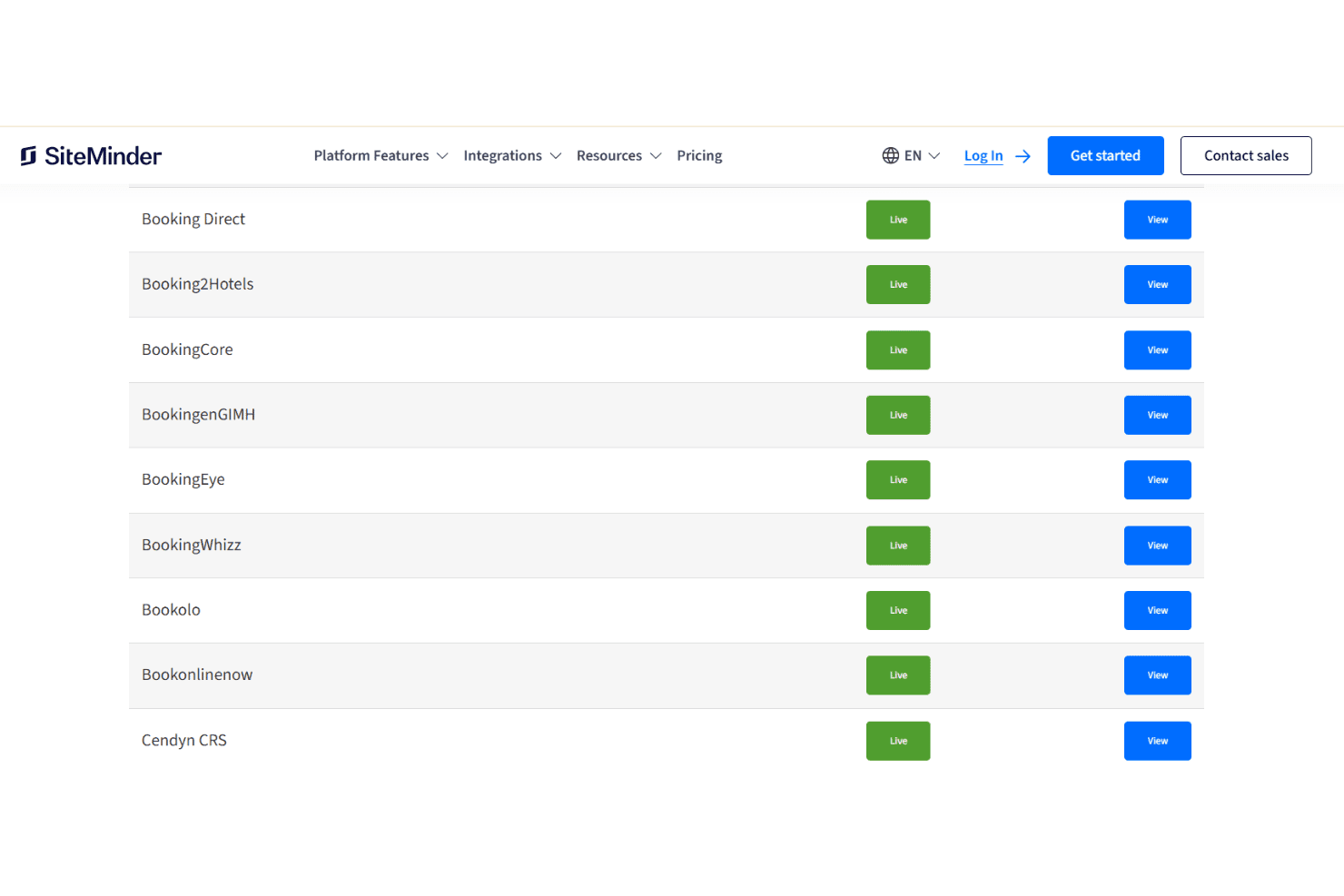Select the Booking2Hotels row name
This screenshot has width=1344, height=896.
click(x=198, y=284)
